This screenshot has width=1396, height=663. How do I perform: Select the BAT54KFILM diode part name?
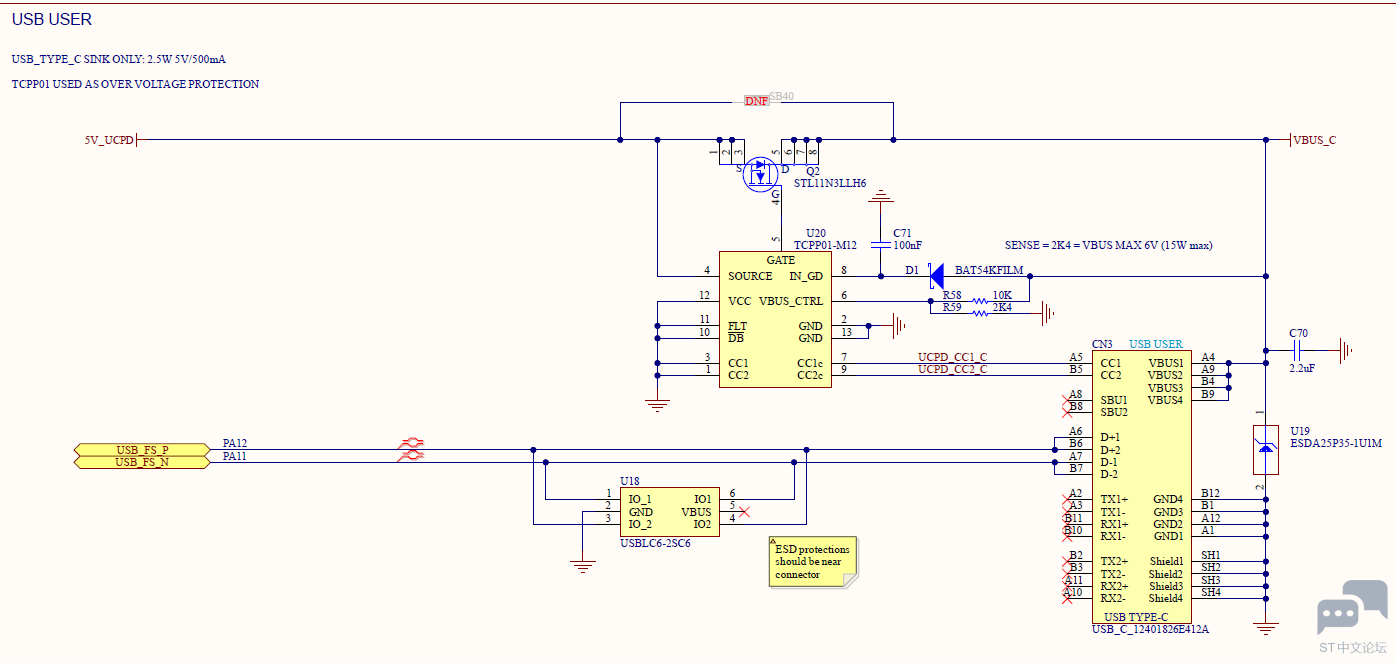(x=989, y=271)
